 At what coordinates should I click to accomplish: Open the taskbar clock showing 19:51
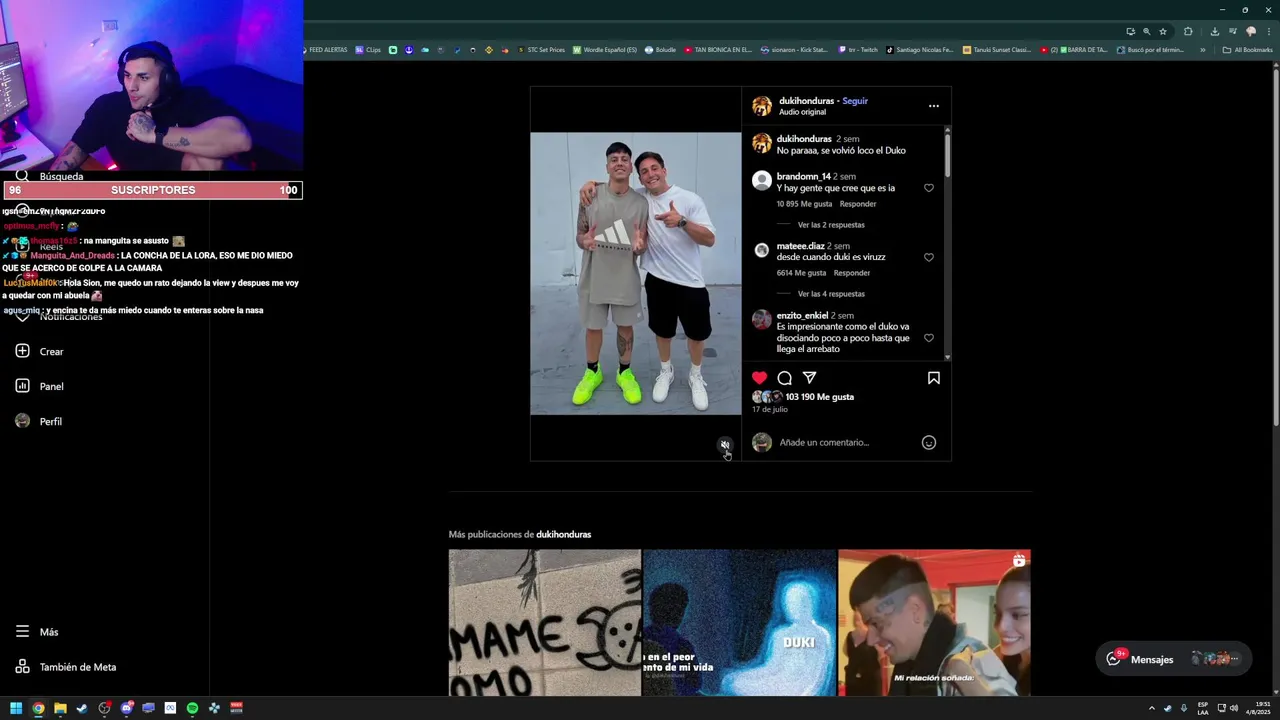tap(1258, 708)
